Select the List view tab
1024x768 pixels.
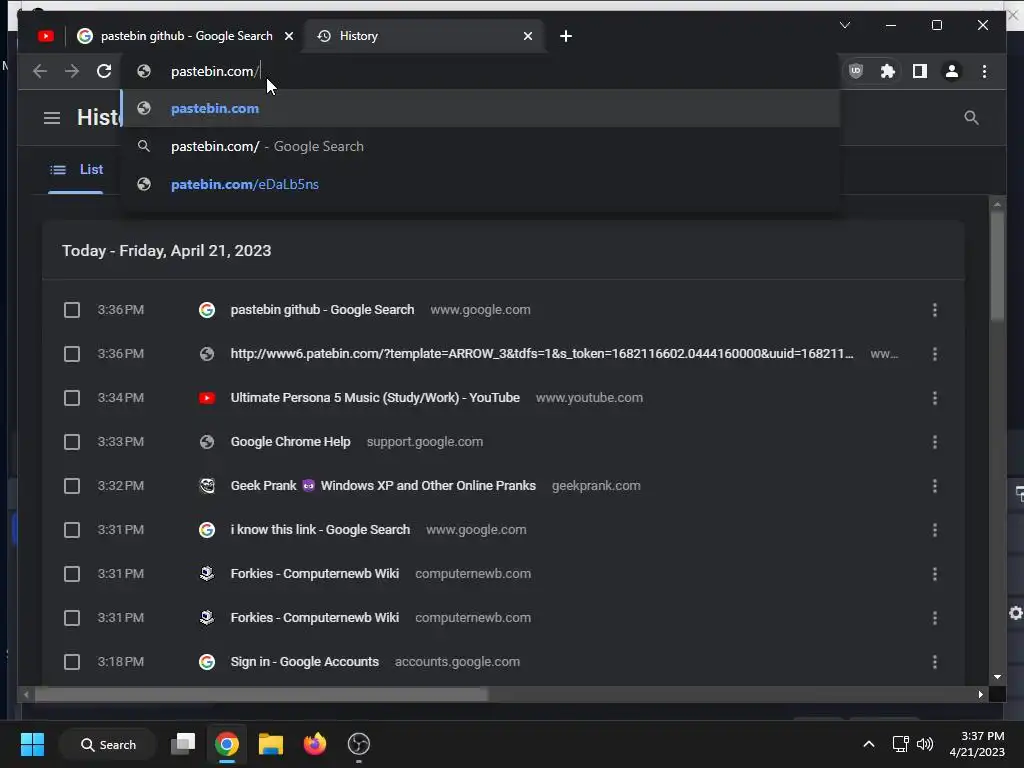[76, 170]
